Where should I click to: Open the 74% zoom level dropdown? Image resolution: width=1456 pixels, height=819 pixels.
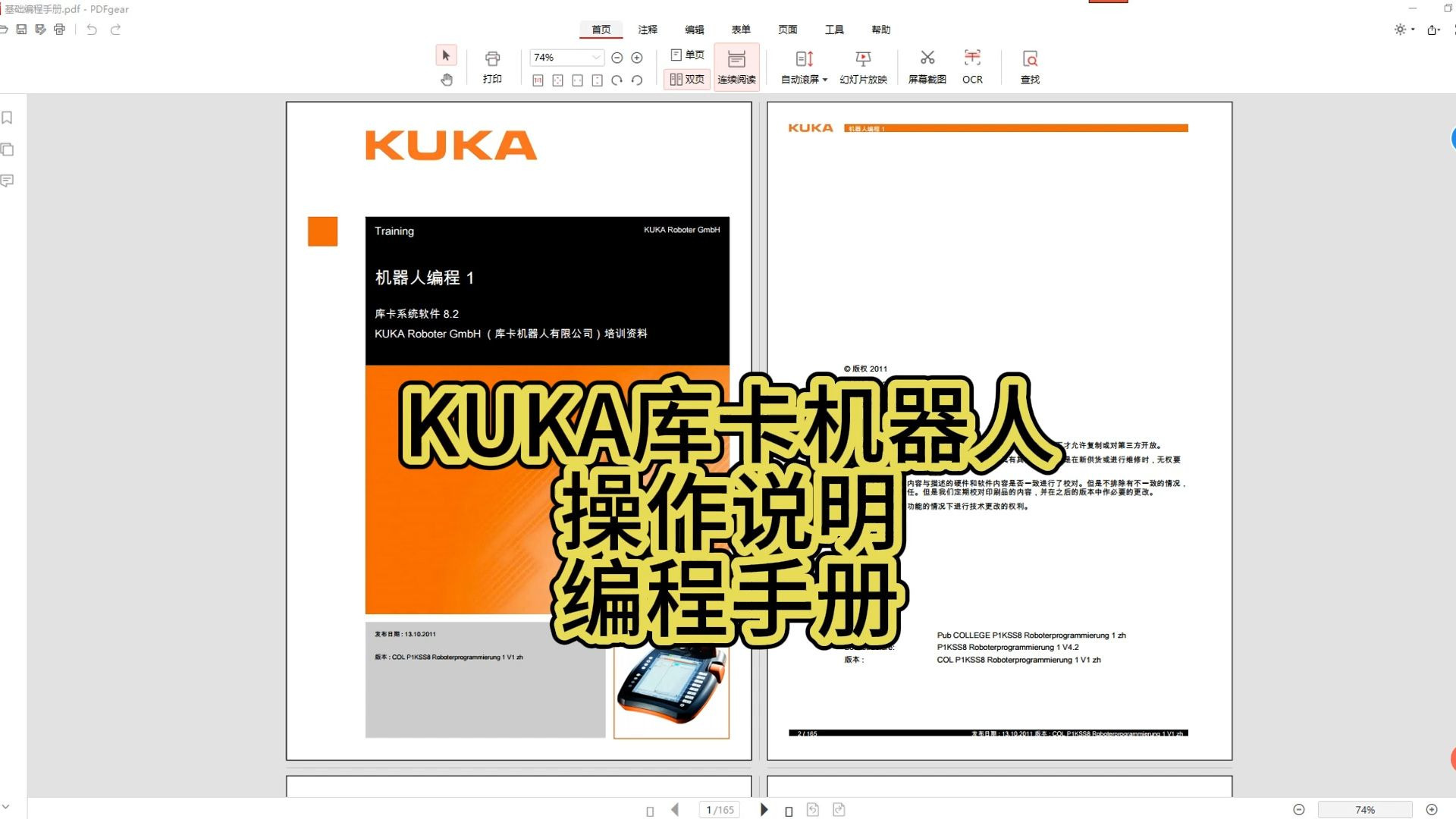(x=566, y=58)
